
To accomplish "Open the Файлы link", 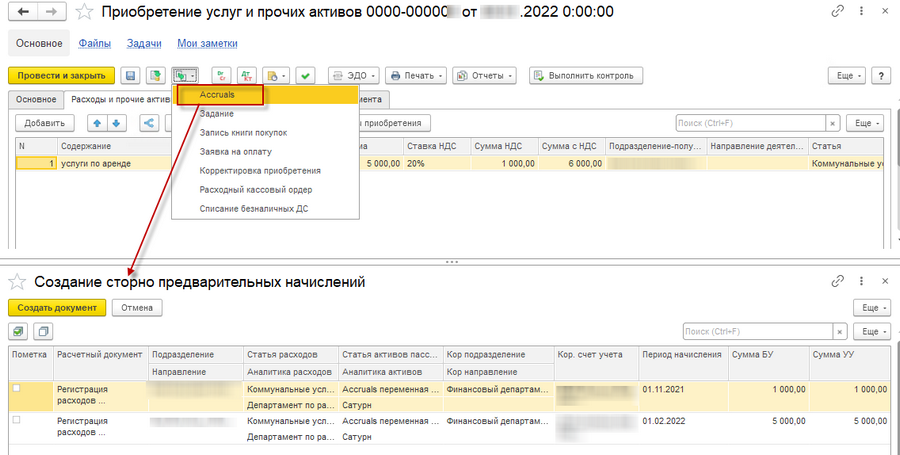I will [x=95, y=43].
